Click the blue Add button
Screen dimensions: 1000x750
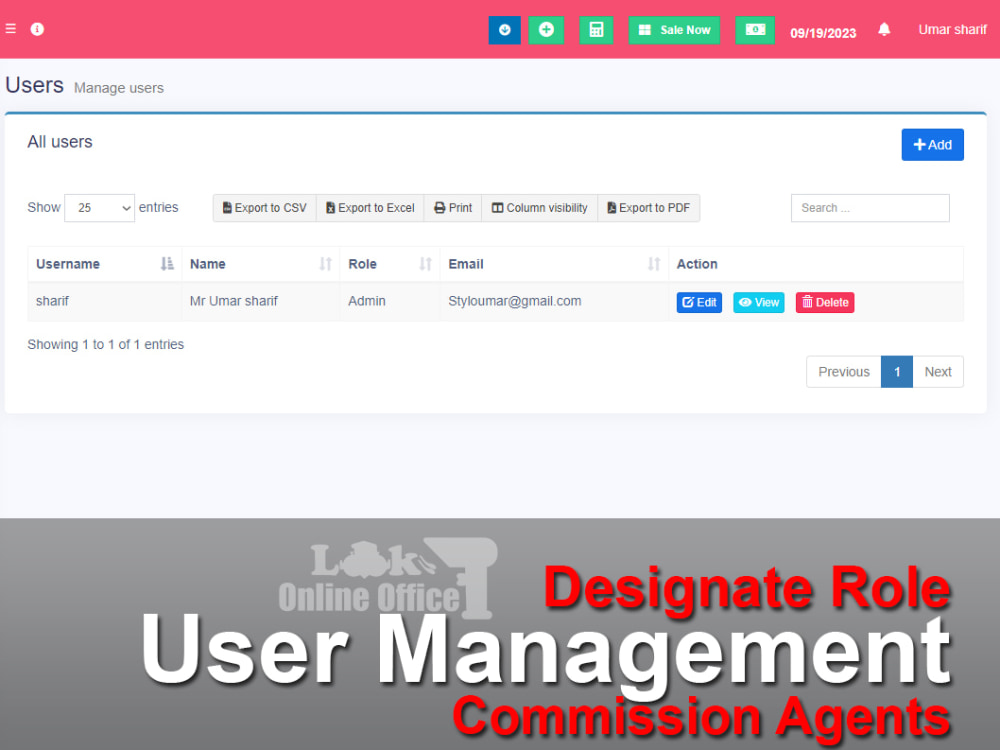click(932, 145)
